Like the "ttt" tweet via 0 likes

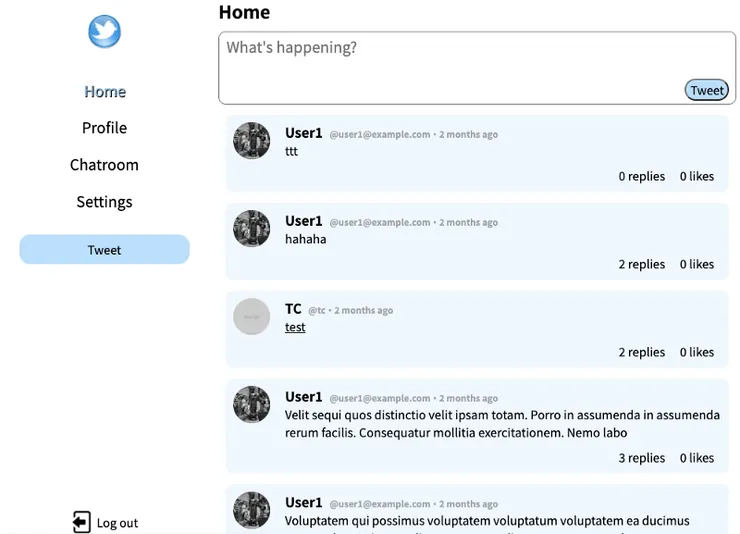pyautogui.click(x=697, y=176)
